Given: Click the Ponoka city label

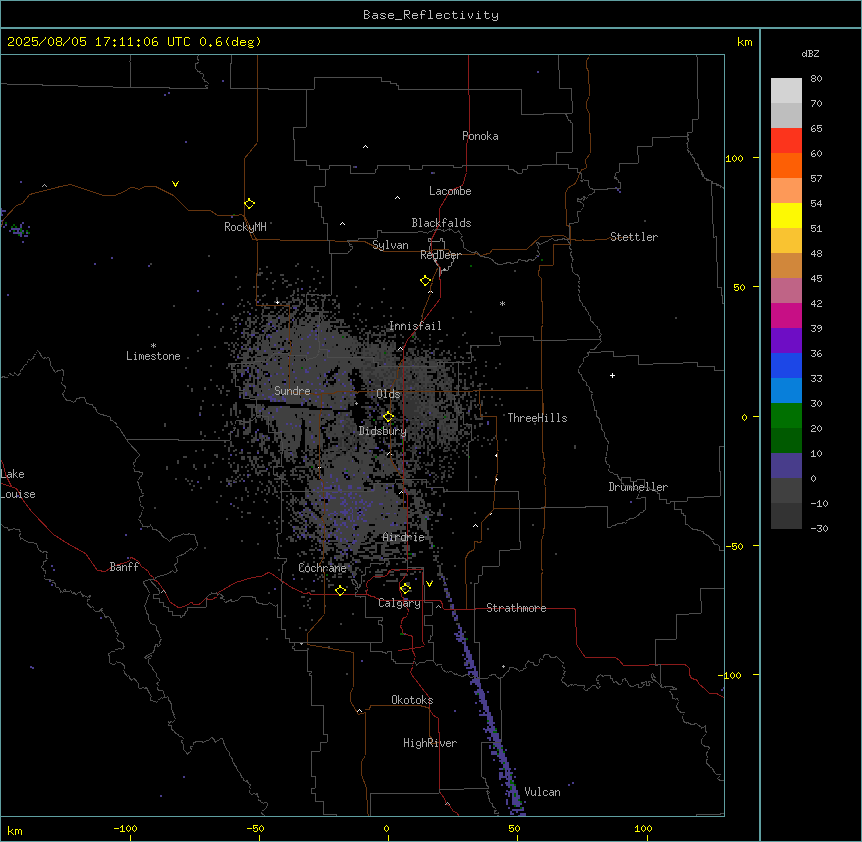Looking at the screenshot, I should coord(480,136).
